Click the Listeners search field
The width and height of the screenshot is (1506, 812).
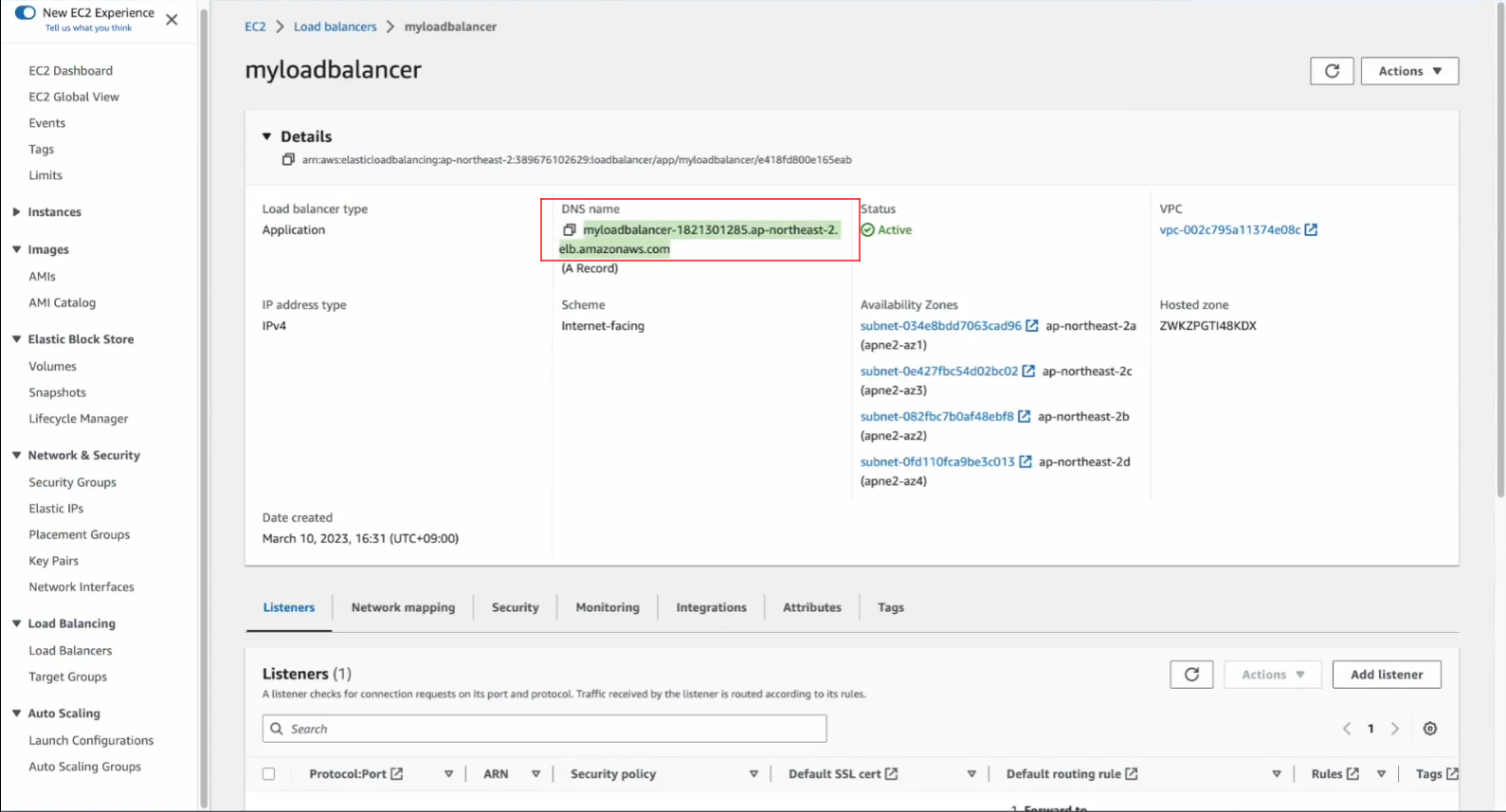(544, 729)
